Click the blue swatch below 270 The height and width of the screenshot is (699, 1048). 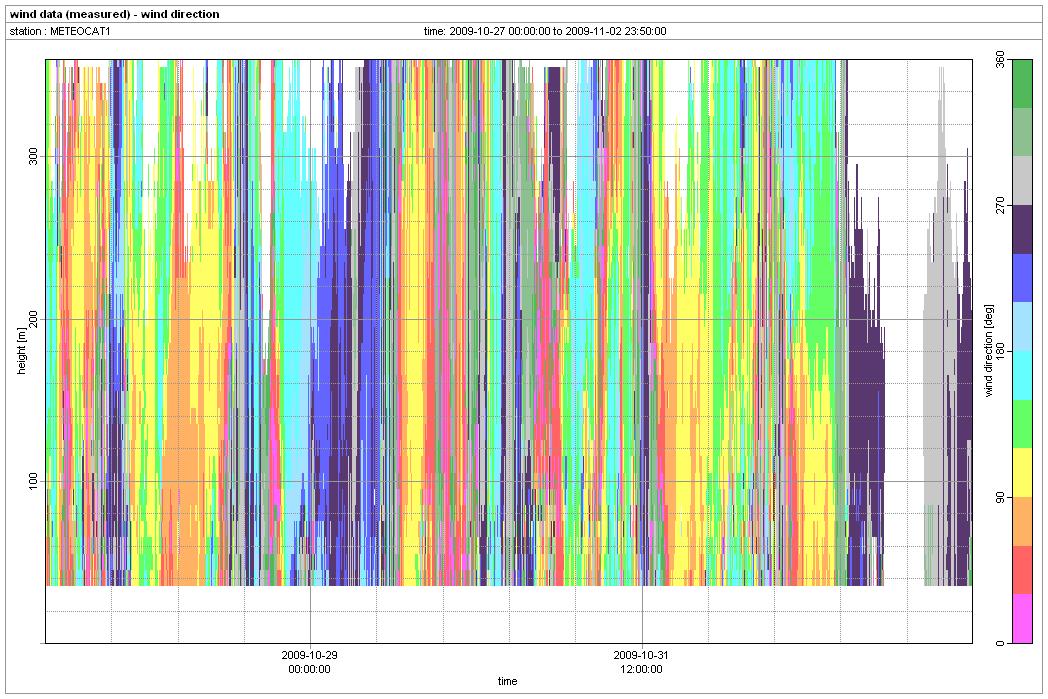click(1023, 278)
